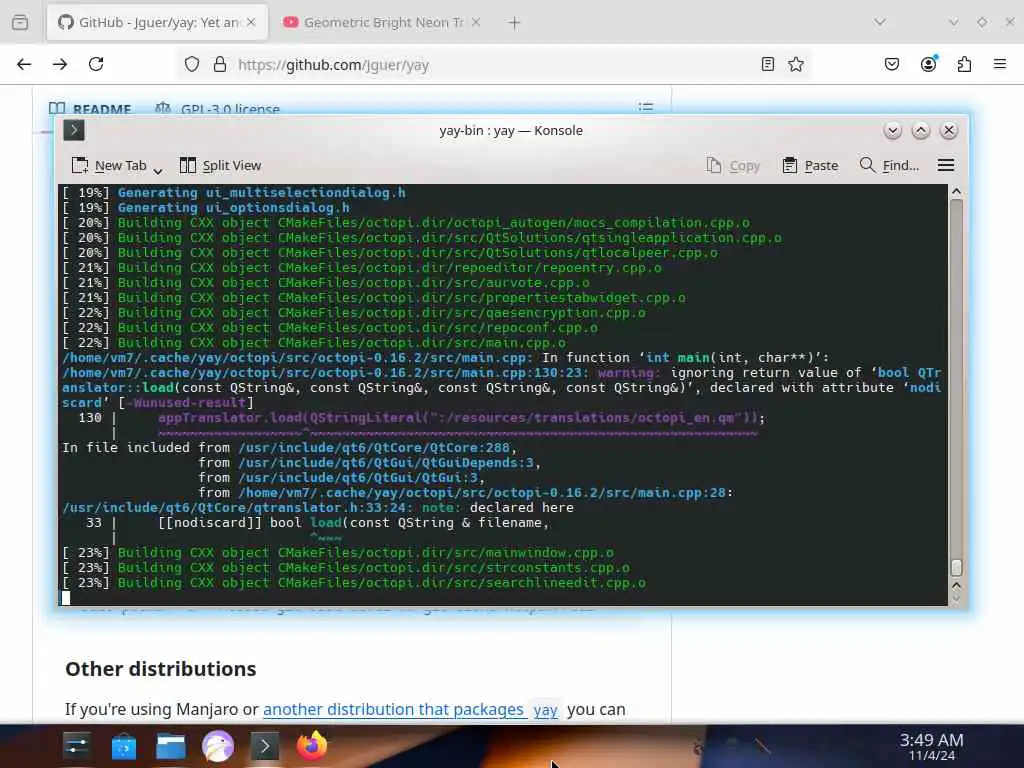Screen dimensions: 1024x768
Task: Open a new Firefox tab
Action: 515,23
